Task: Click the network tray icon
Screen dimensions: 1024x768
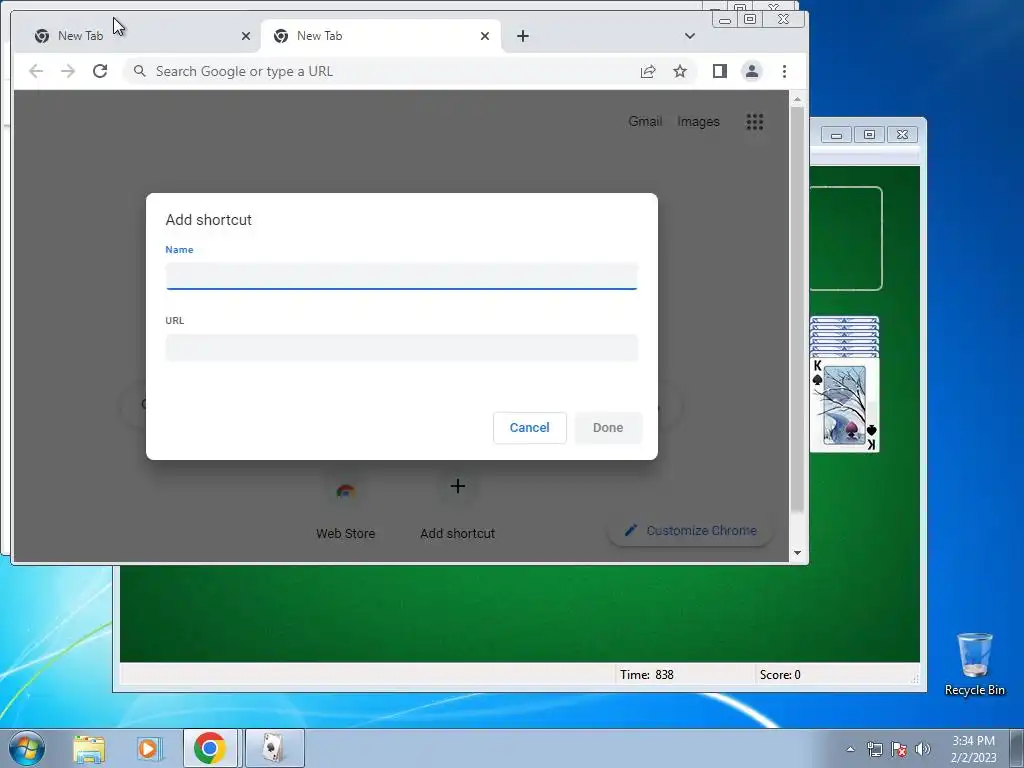Action: click(874, 749)
